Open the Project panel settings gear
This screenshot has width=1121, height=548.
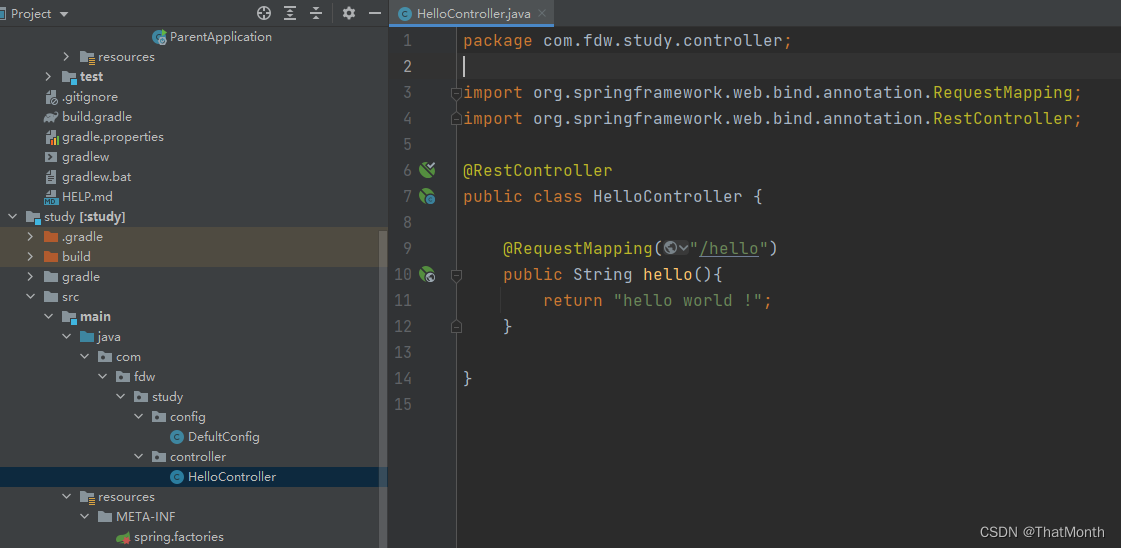tap(348, 13)
